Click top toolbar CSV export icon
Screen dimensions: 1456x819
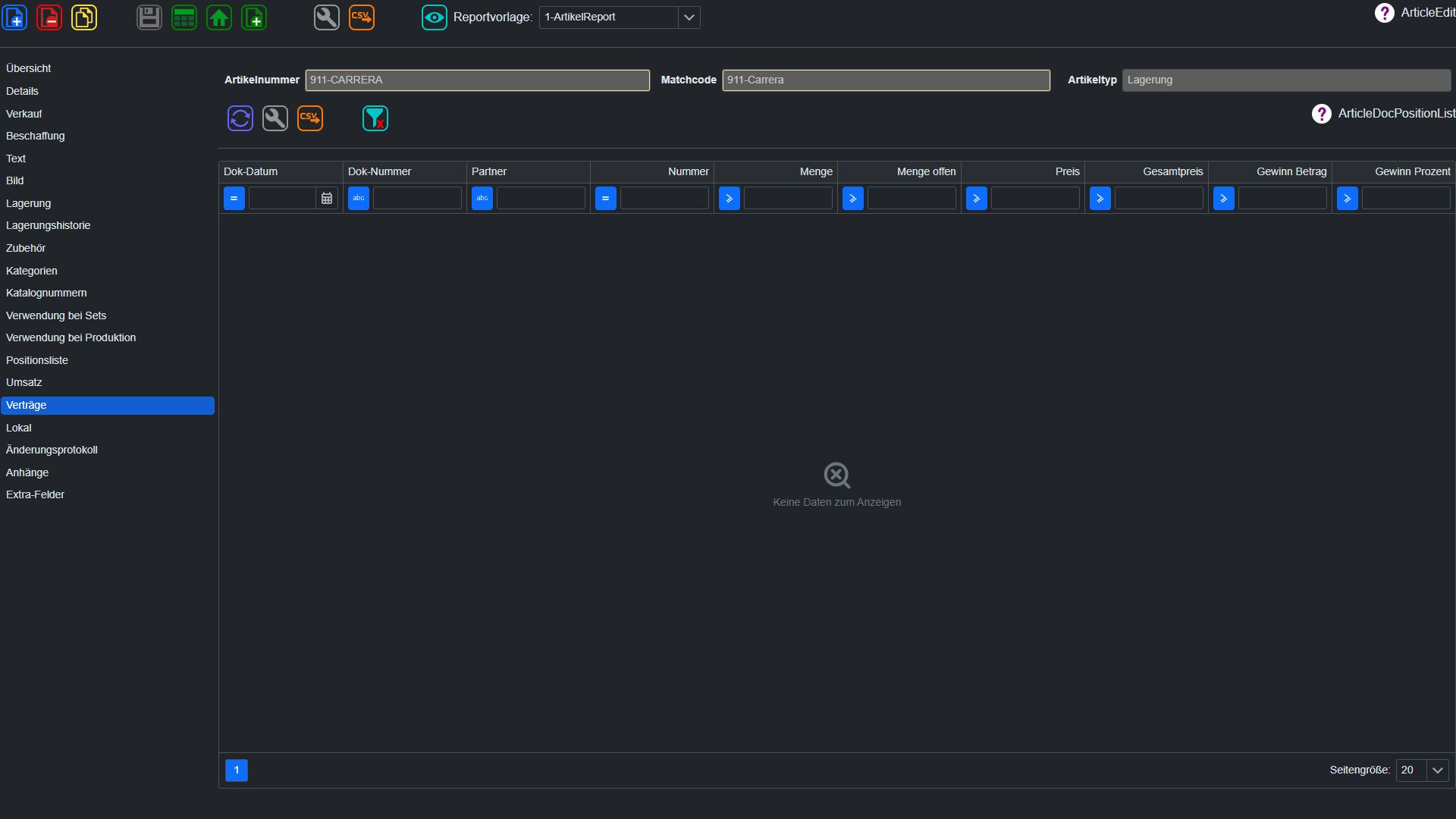[x=362, y=17]
